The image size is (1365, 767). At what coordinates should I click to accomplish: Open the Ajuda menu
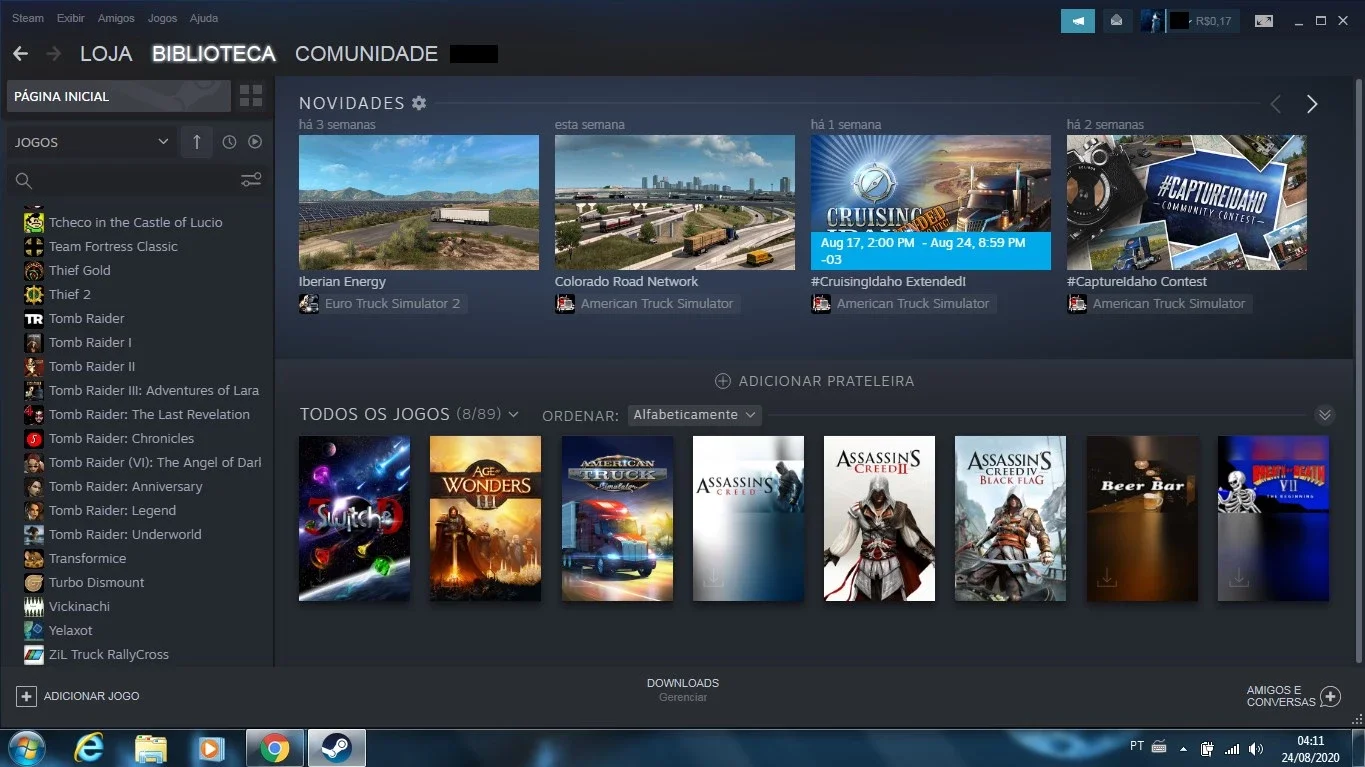pyautogui.click(x=204, y=18)
